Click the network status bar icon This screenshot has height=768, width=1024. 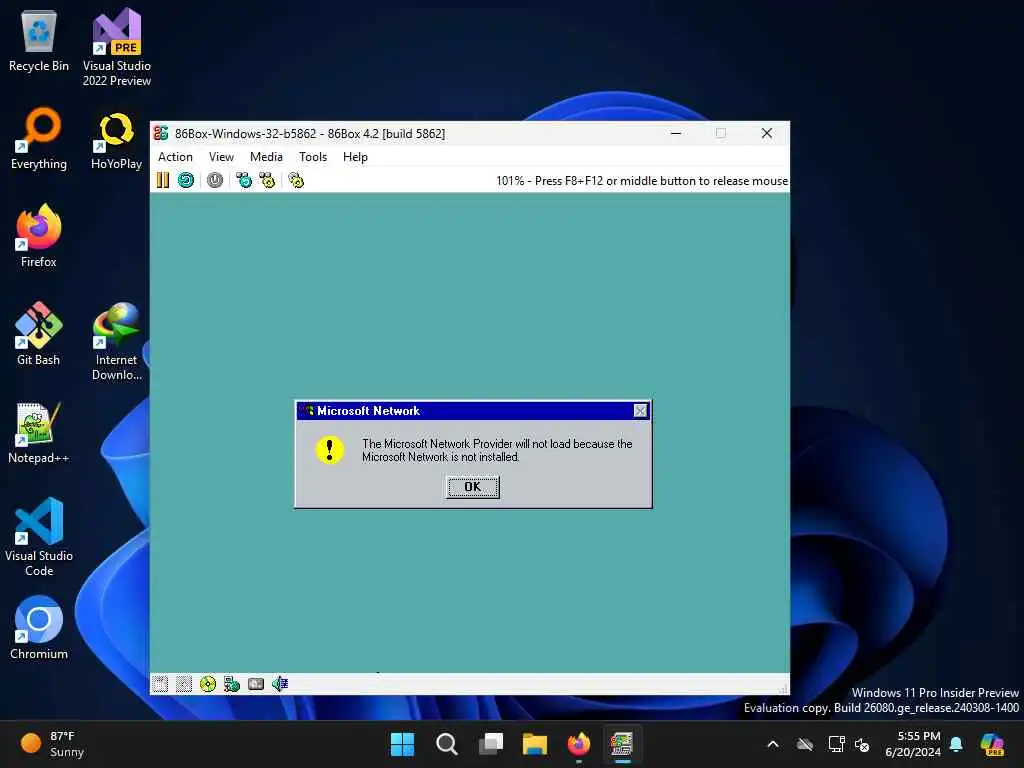pyautogui.click(x=232, y=684)
